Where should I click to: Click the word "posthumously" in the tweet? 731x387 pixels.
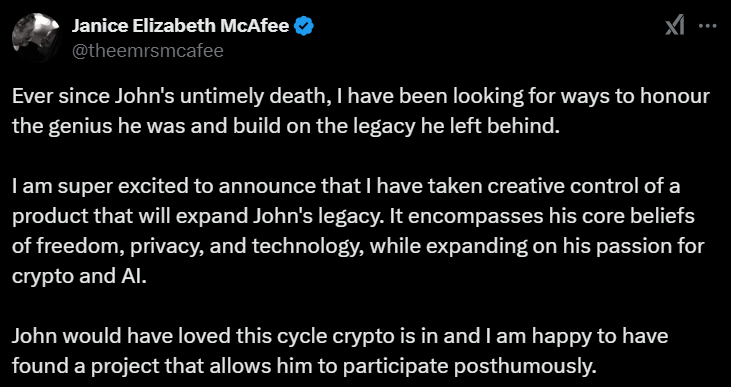525,367
